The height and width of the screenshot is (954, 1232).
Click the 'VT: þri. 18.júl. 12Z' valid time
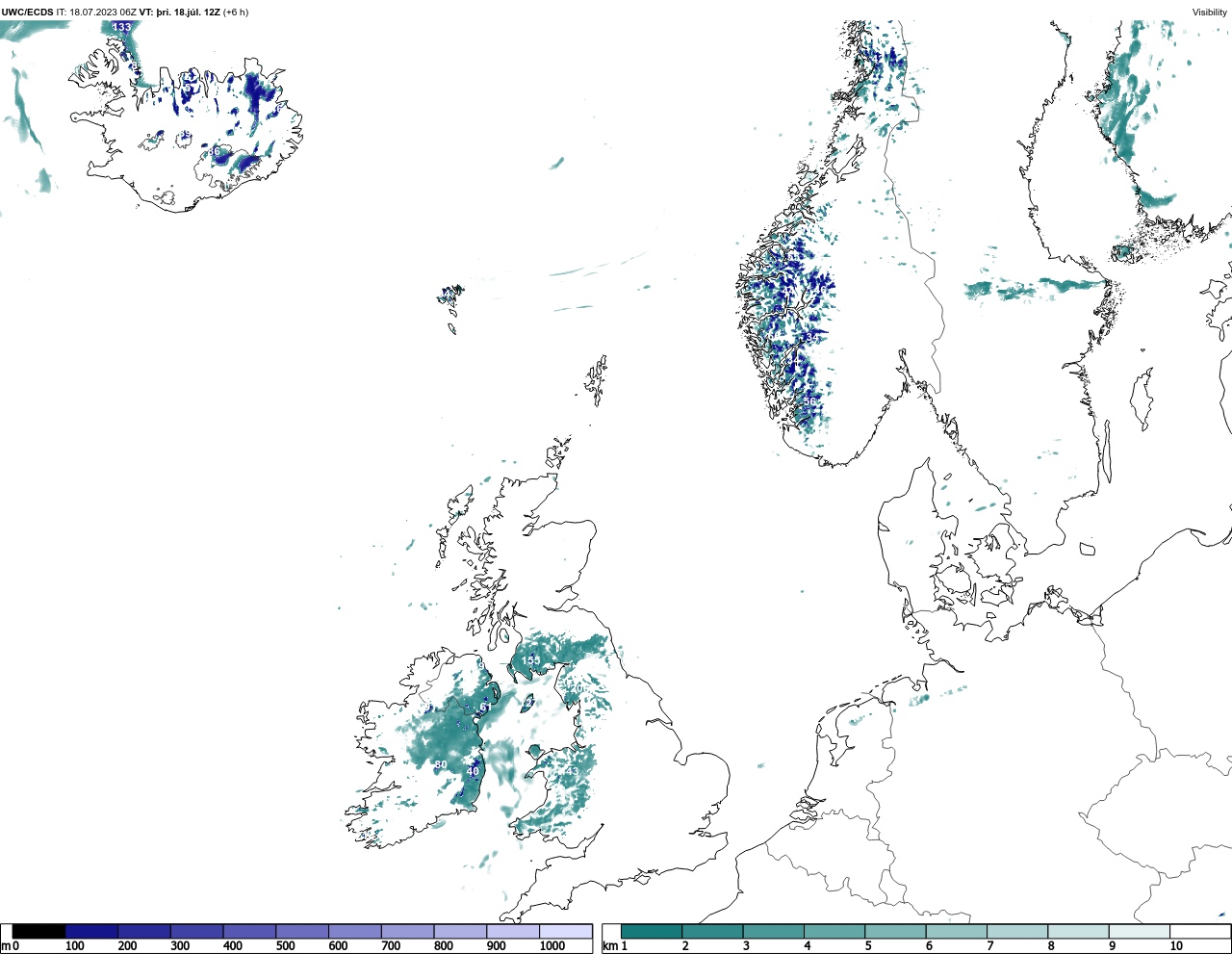pyautogui.click(x=179, y=12)
